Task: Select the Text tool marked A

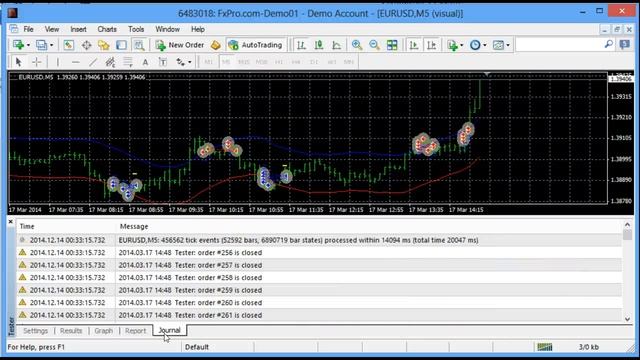Action: (145, 62)
